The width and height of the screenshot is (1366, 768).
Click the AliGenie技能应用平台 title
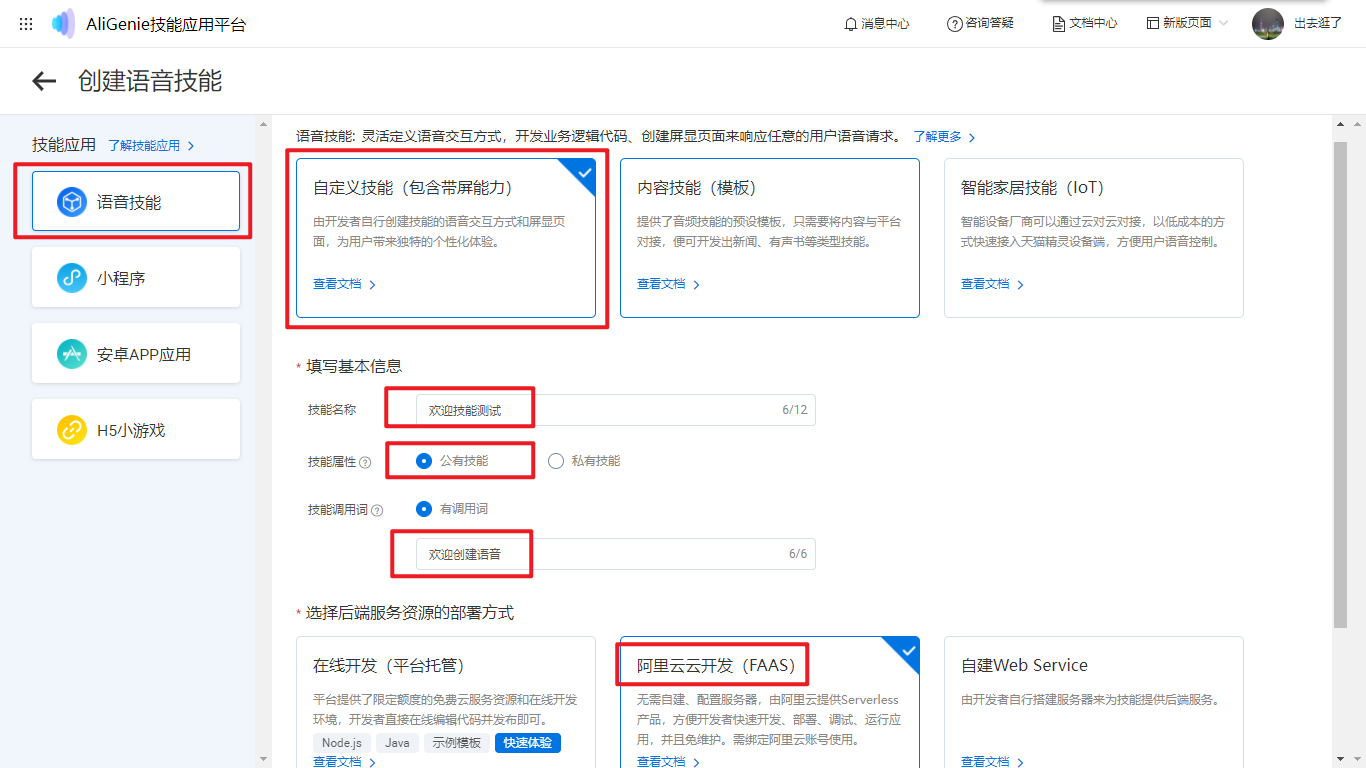[x=166, y=25]
